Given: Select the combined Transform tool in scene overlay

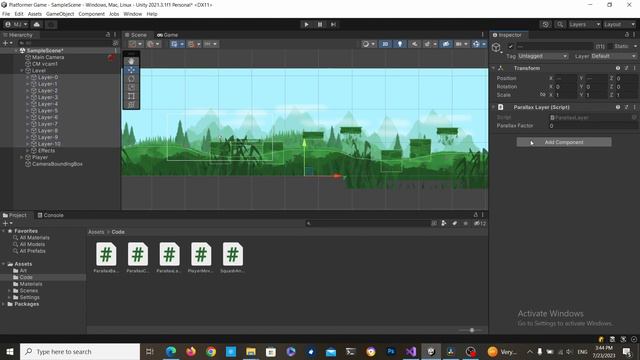Looking at the screenshot, I should pos(131,105).
